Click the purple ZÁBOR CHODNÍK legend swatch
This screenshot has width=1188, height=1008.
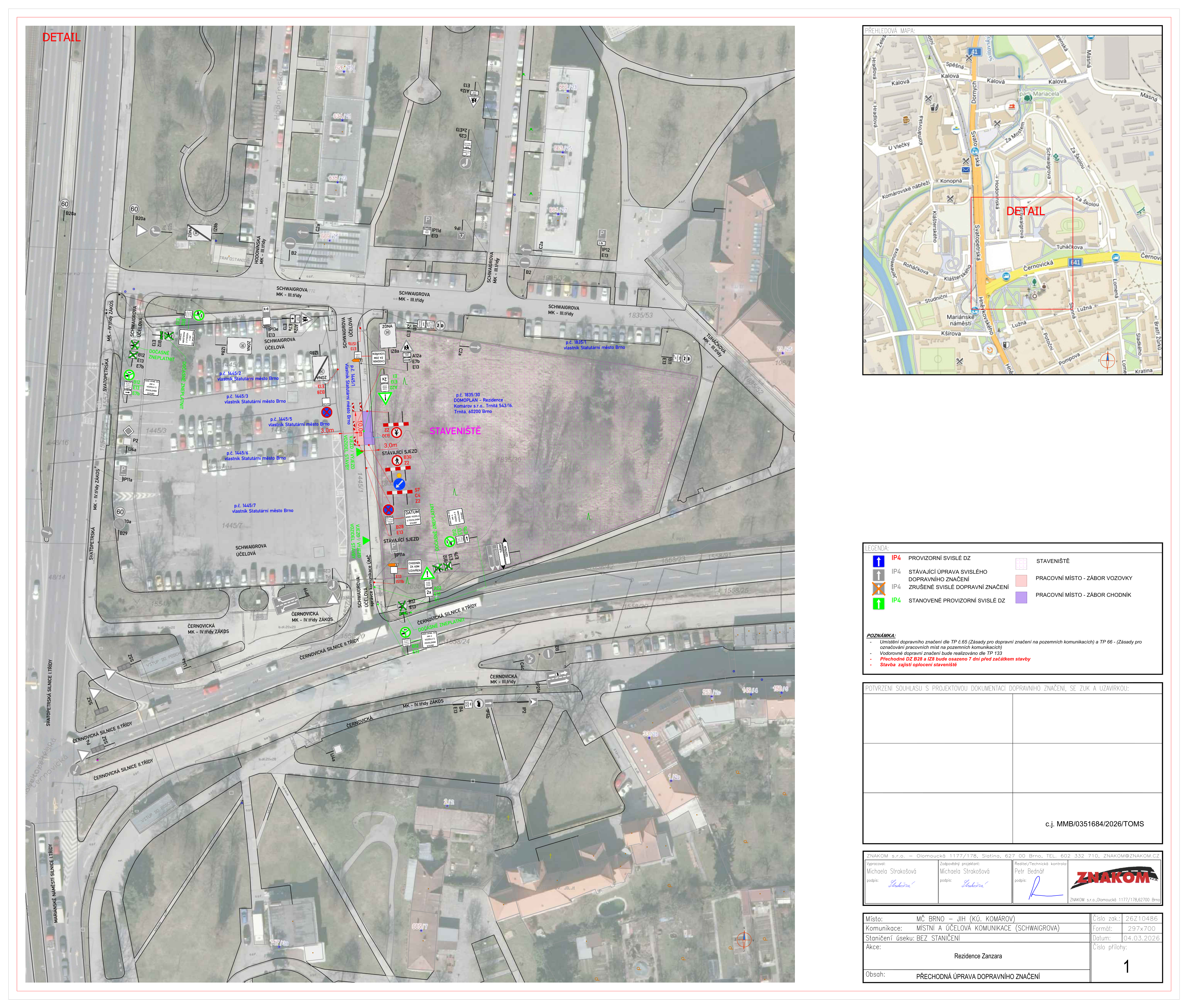coord(1021,596)
